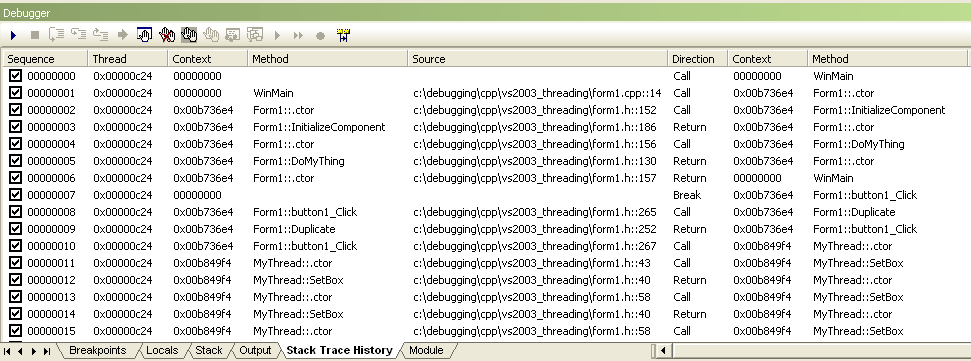Viewport: 971px width, 361px height.
Task: Toggle checkbox of sequence 00000005
Action: (x=15, y=161)
